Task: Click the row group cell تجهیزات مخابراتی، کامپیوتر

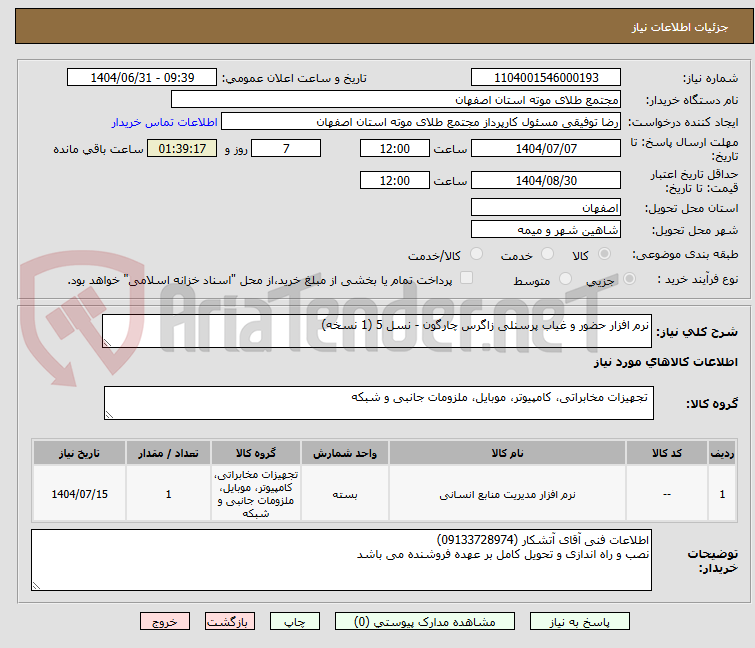Action: (256, 494)
